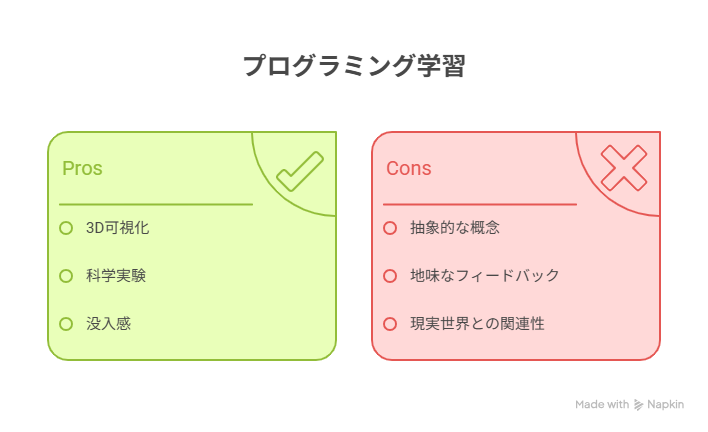708x432 pixels.
Task: Select the 現実世界との関連性 list item text
Action: (478, 324)
